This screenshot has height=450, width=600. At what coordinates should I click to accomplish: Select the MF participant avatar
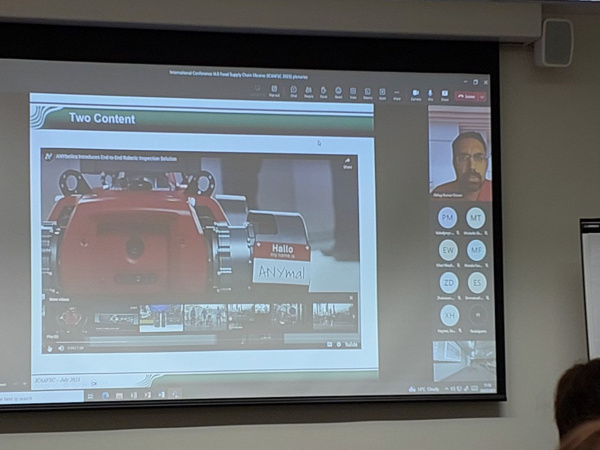(x=476, y=251)
